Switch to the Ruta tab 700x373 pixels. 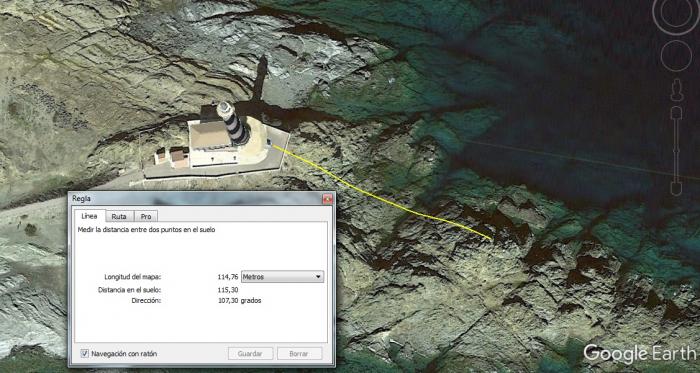coord(119,216)
